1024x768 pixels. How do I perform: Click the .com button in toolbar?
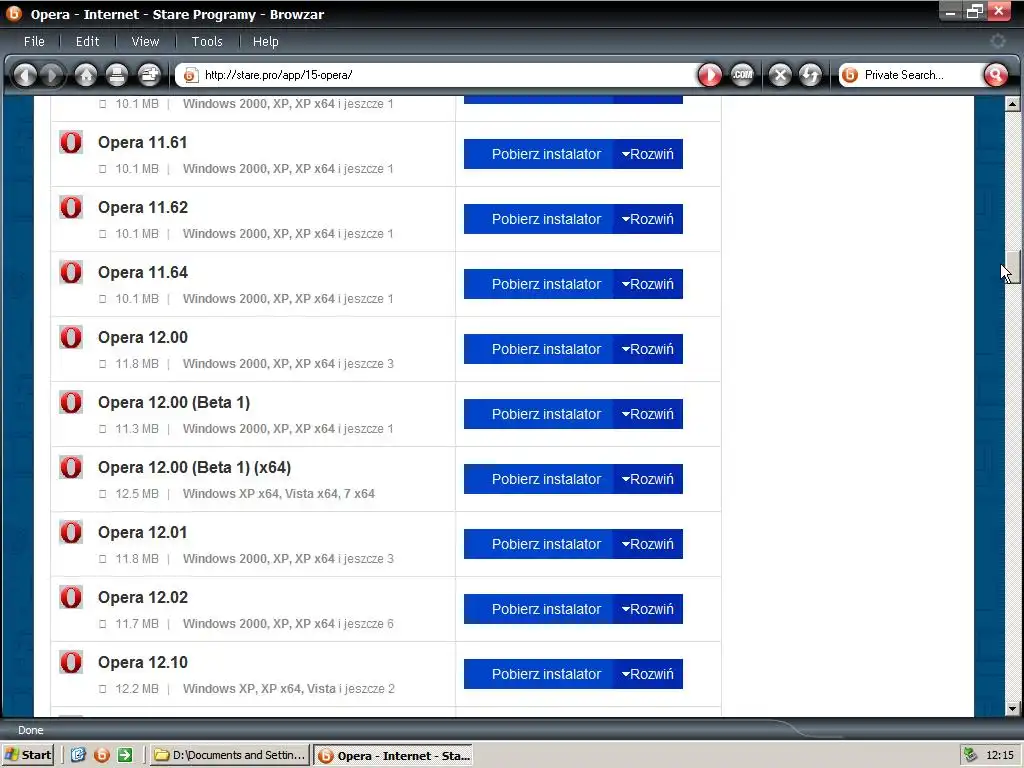pyautogui.click(x=743, y=75)
